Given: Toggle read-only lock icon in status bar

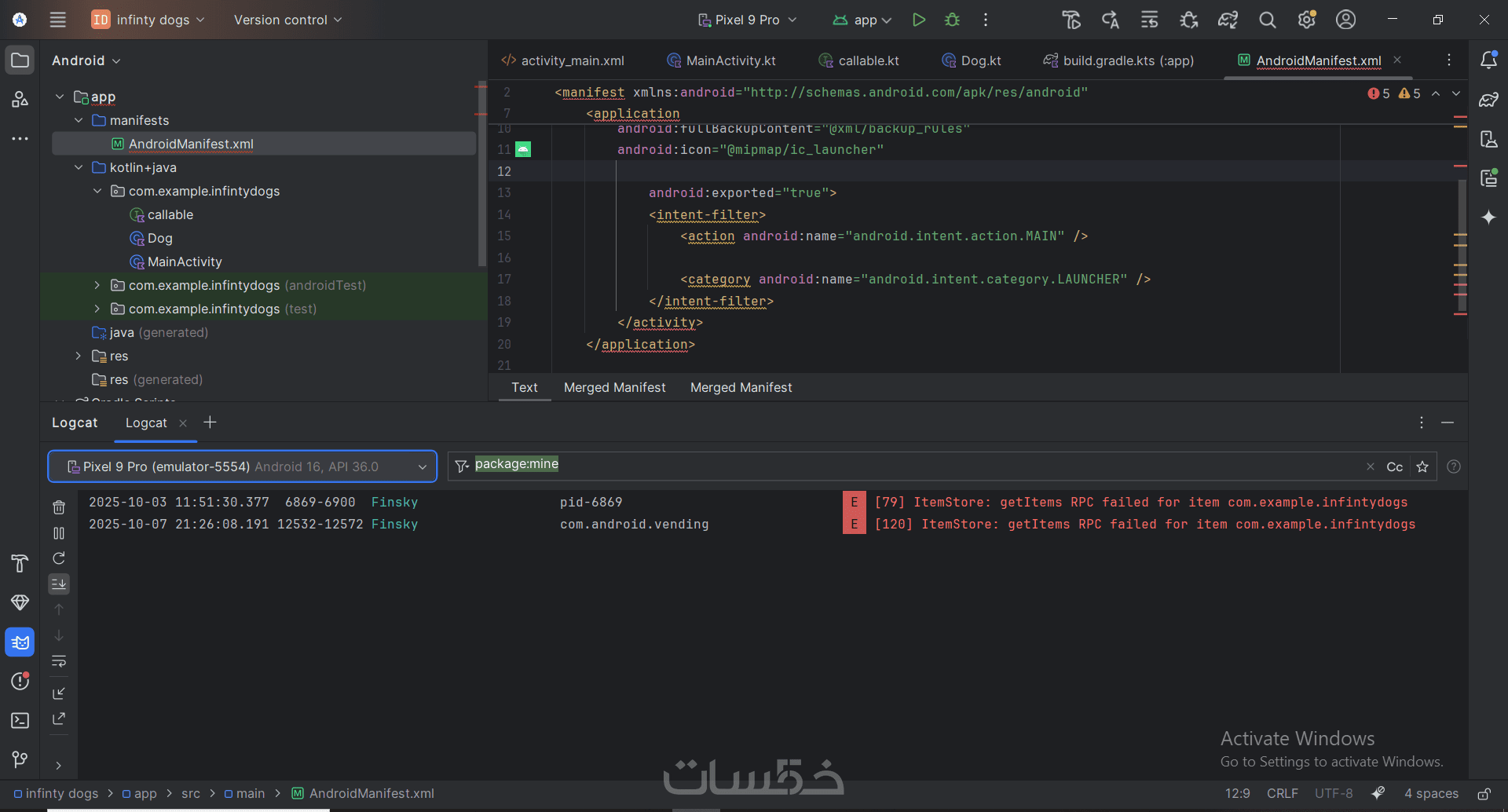Looking at the screenshot, I should 1484,793.
